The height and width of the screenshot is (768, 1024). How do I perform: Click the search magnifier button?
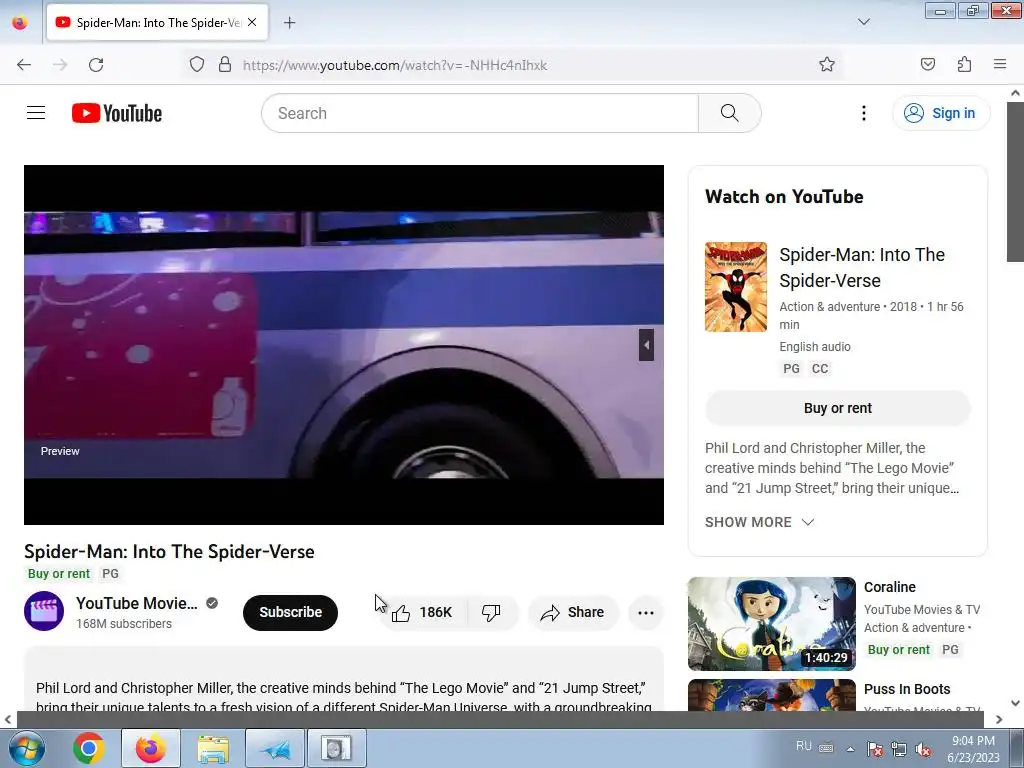729,113
